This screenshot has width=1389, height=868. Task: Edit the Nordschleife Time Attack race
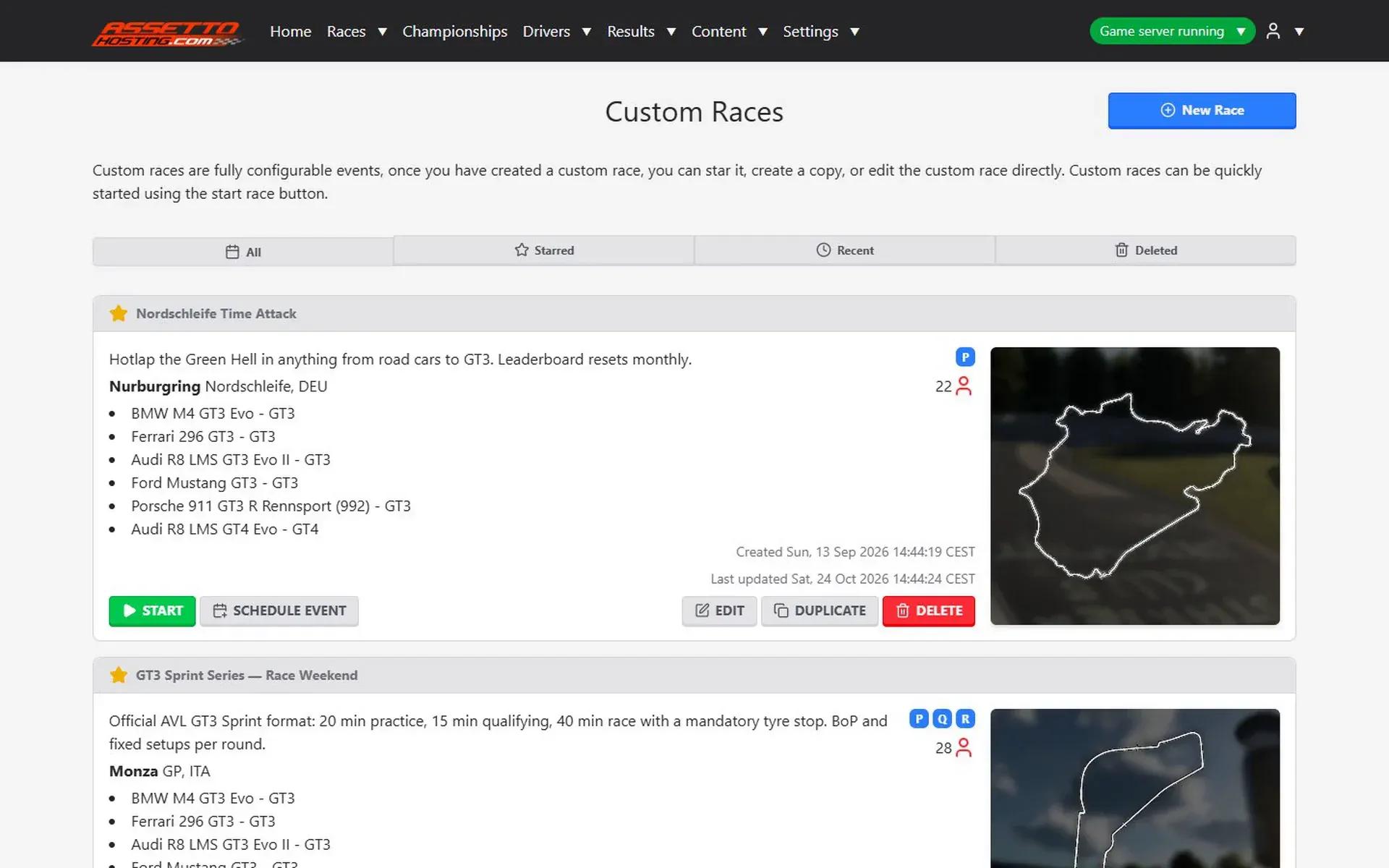coord(719,610)
